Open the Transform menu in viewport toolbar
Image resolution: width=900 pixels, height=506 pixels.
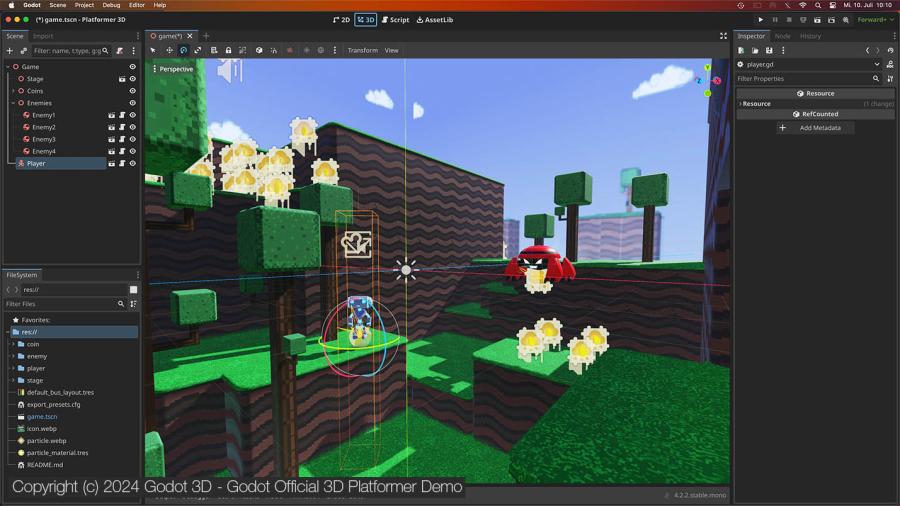(363, 50)
